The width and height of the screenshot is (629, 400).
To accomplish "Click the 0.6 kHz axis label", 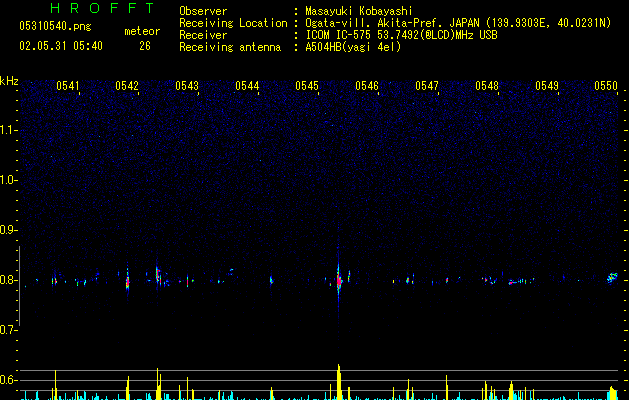I will tap(8, 380).
